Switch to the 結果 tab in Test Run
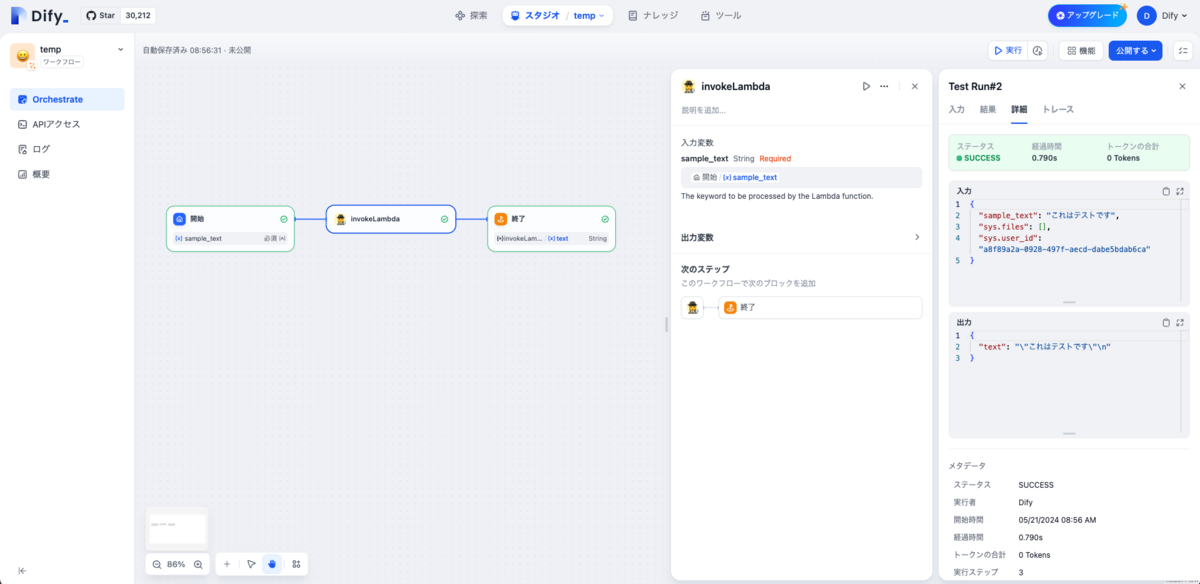 click(987, 109)
